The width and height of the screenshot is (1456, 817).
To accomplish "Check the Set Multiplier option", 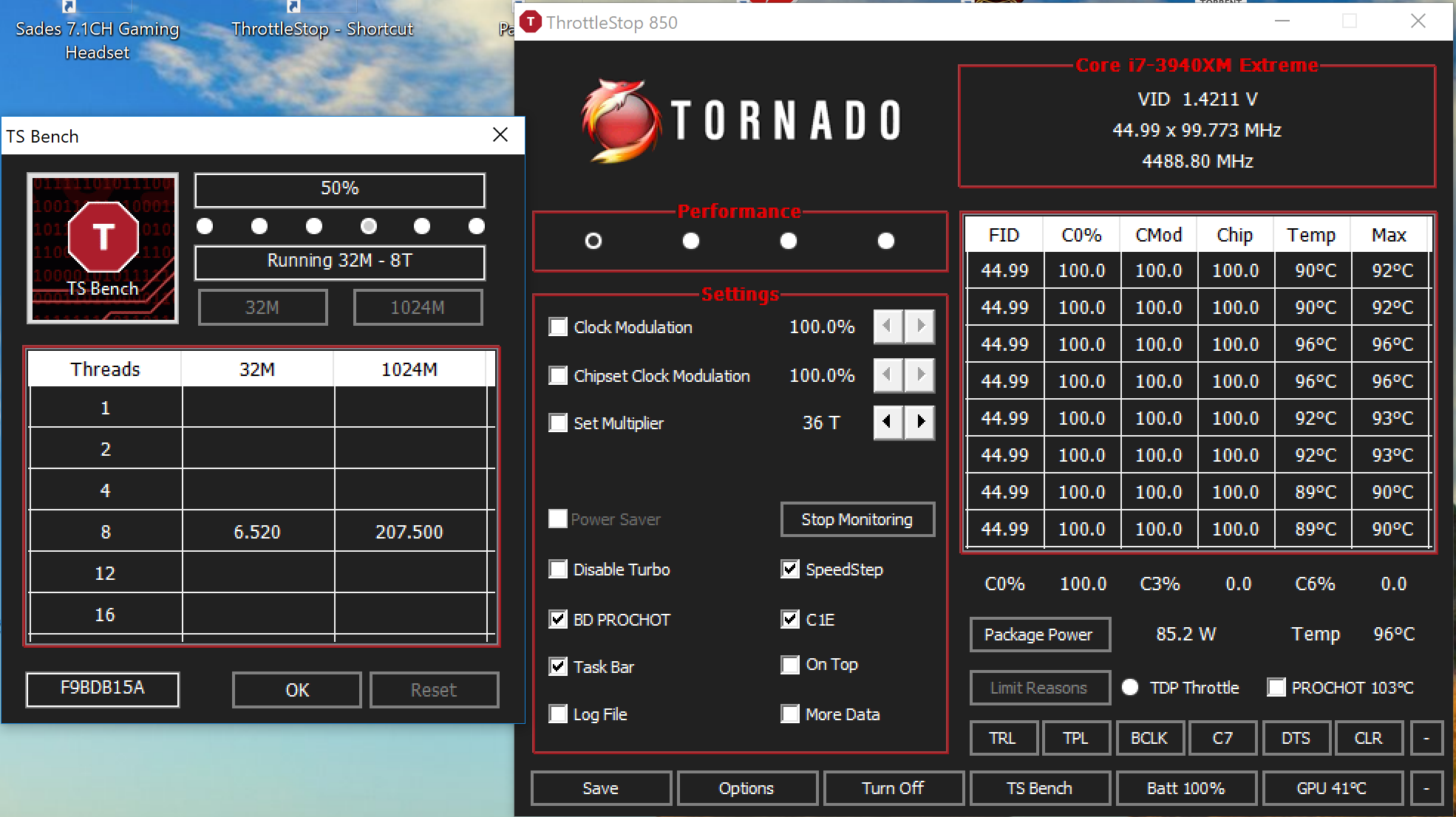I will tap(558, 423).
